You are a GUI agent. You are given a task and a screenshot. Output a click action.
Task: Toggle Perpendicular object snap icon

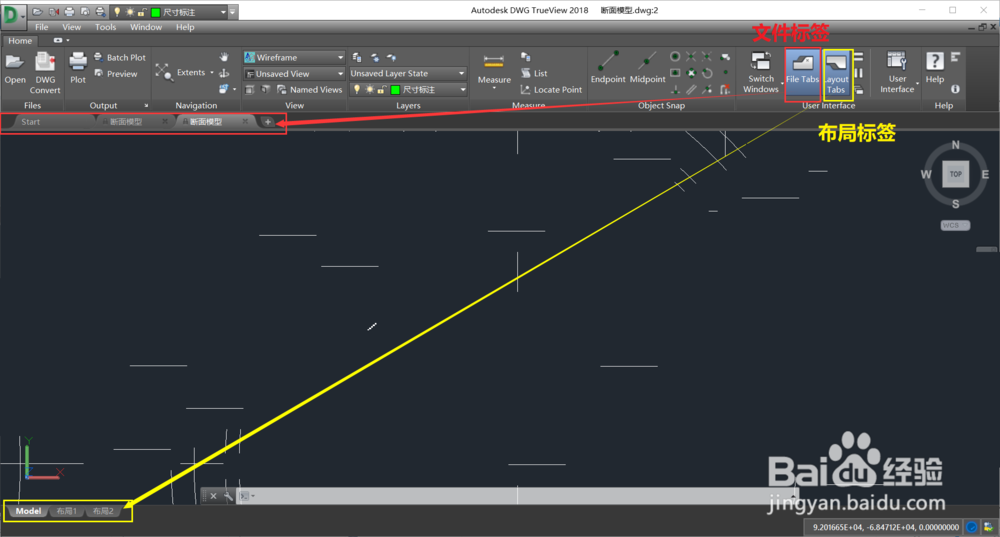coord(675,90)
